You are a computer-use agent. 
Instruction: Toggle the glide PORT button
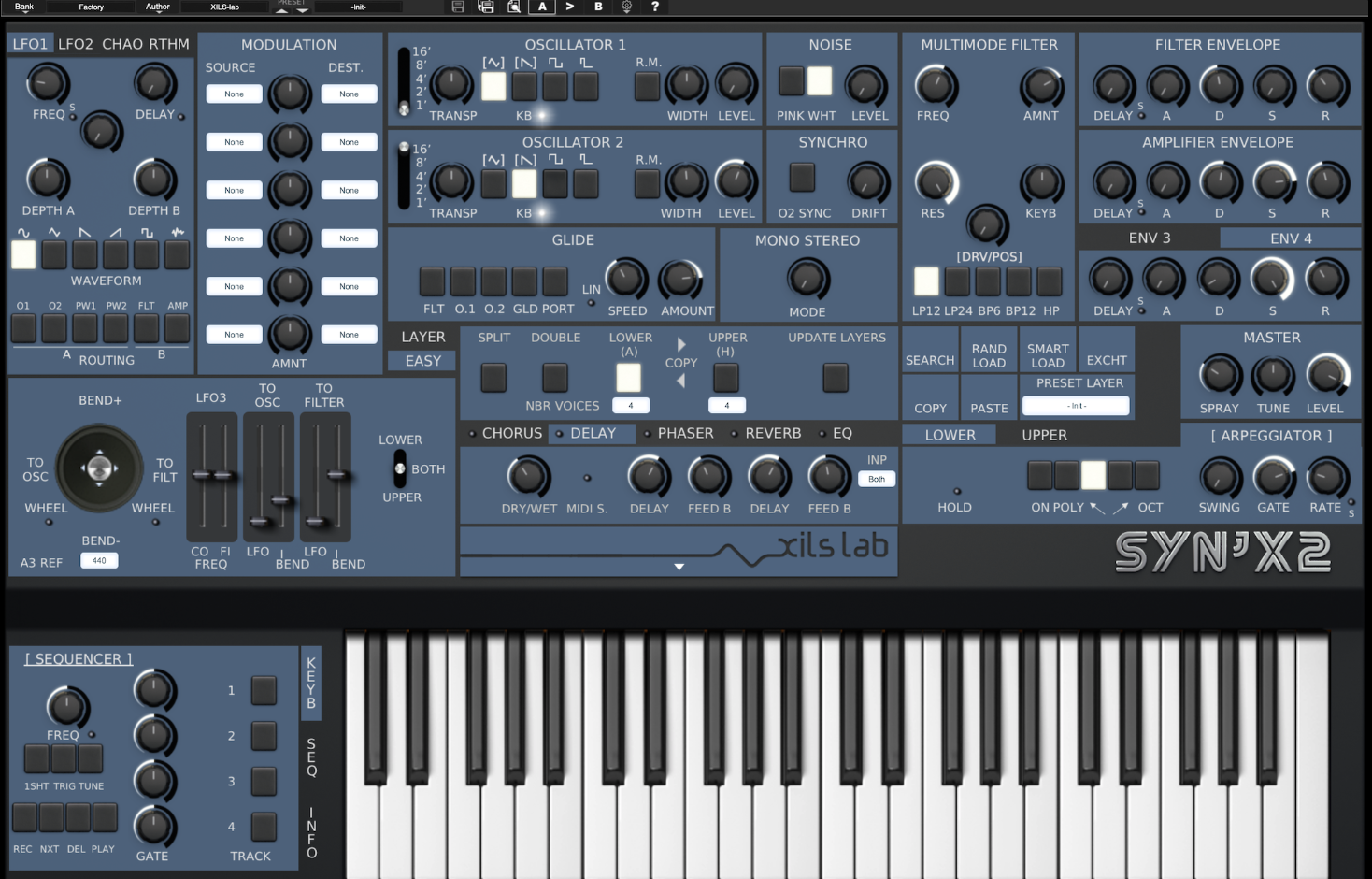(x=555, y=281)
